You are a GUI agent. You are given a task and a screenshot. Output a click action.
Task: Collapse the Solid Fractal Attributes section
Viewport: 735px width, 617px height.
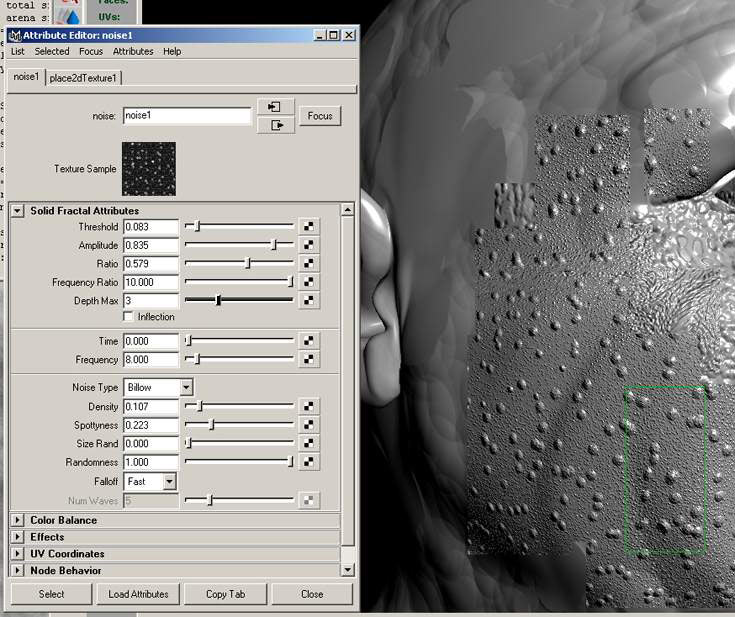18,211
